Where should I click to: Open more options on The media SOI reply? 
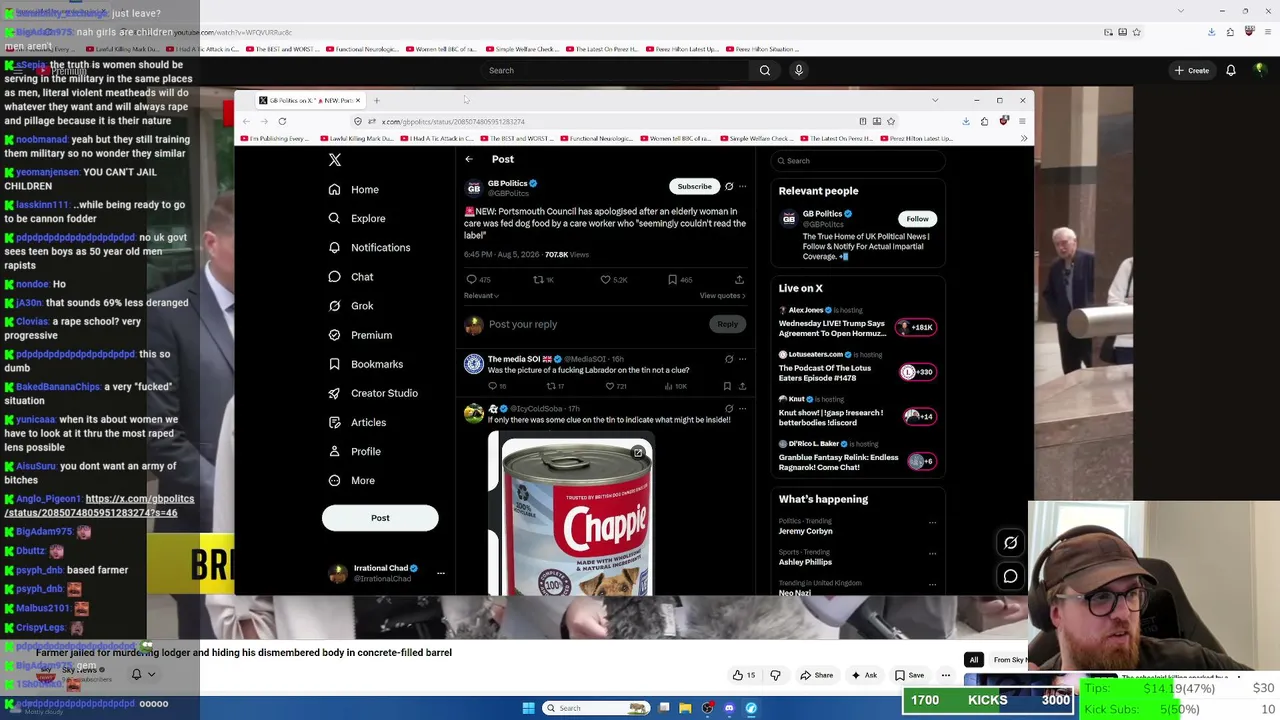pos(742,359)
